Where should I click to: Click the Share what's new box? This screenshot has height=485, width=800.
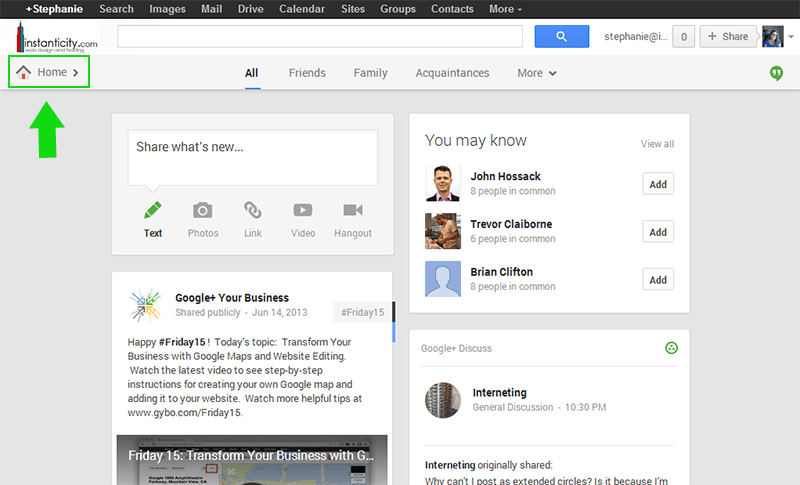tap(253, 157)
